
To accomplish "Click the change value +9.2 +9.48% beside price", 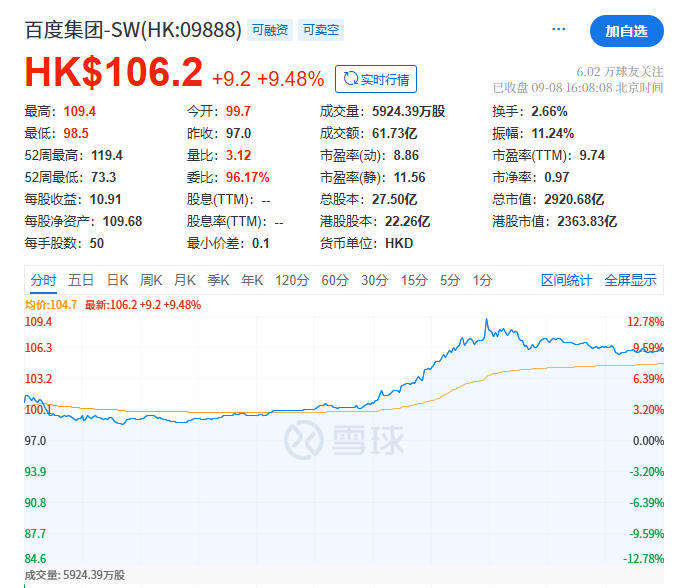I will click(x=268, y=80).
